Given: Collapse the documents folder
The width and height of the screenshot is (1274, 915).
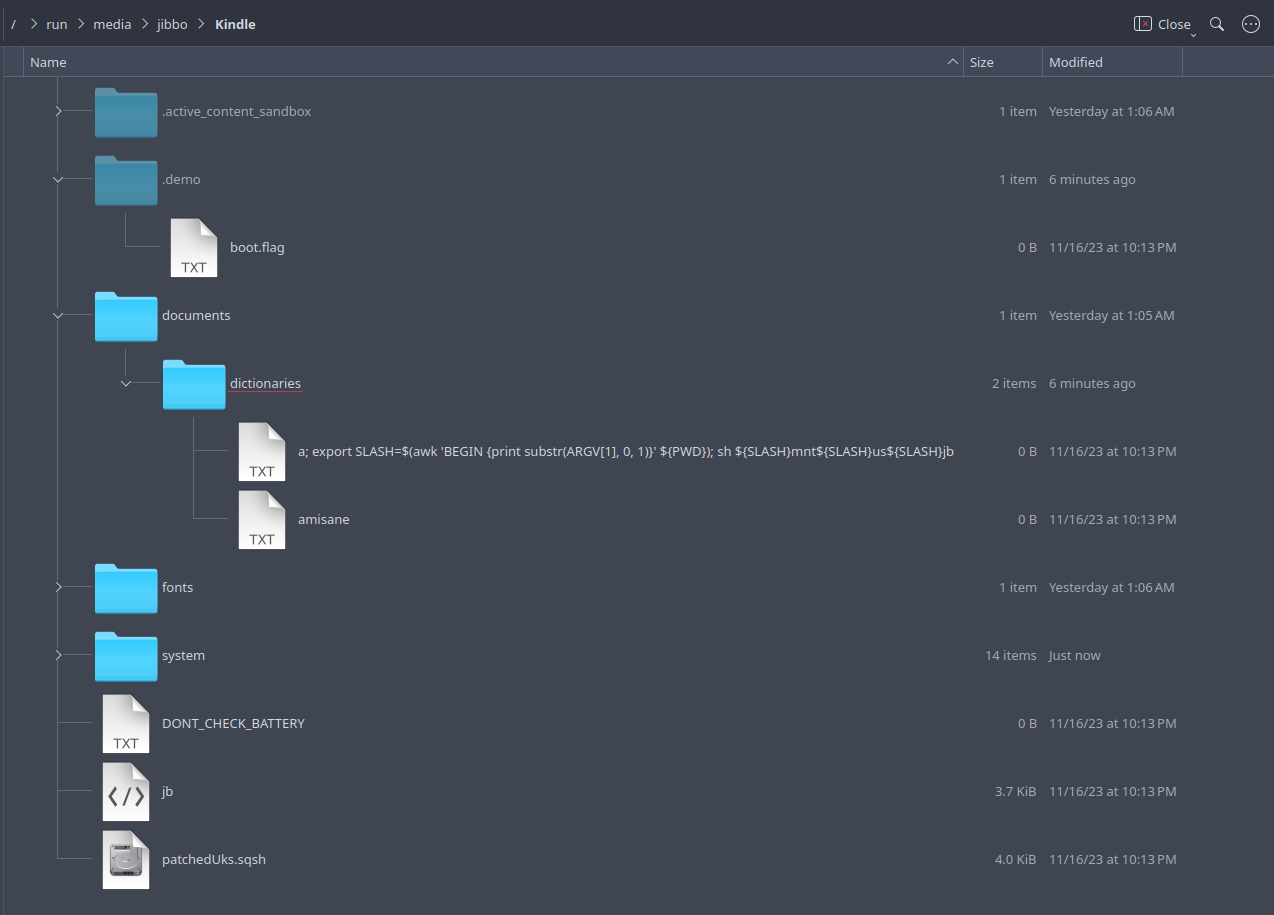Looking at the screenshot, I should click(x=58, y=315).
